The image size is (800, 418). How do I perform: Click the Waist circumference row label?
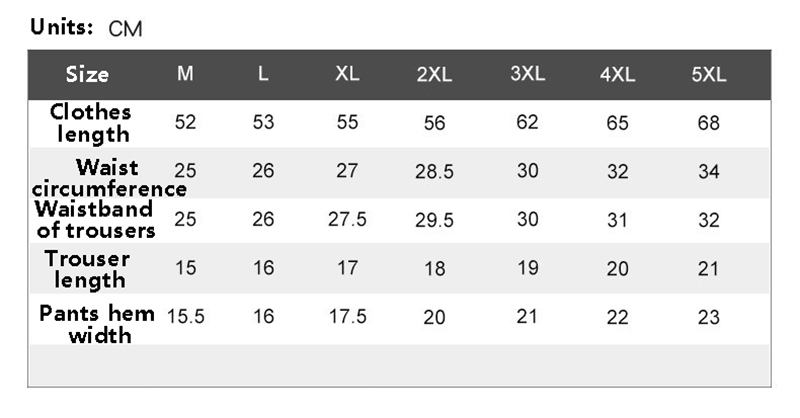point(109,178)
